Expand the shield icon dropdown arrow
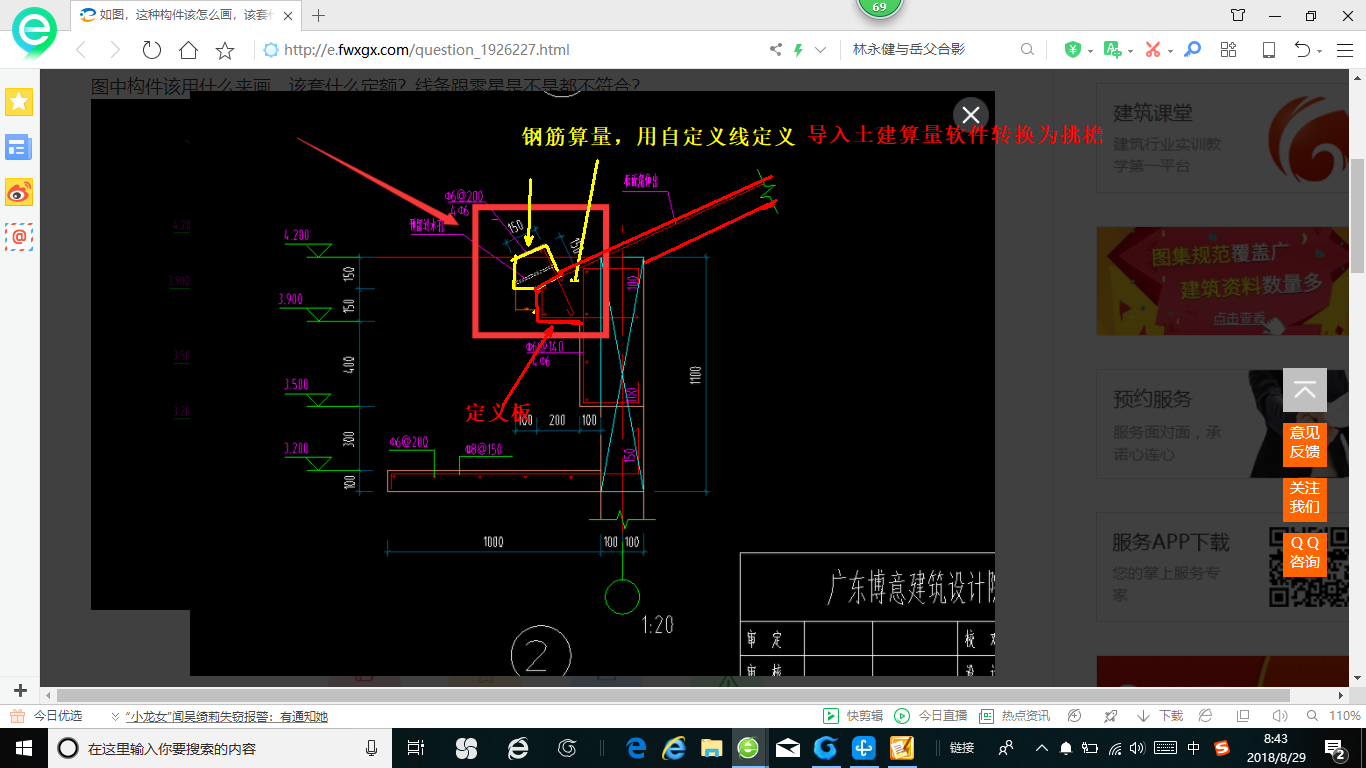1366x768 pixels. click(1090, 51)
